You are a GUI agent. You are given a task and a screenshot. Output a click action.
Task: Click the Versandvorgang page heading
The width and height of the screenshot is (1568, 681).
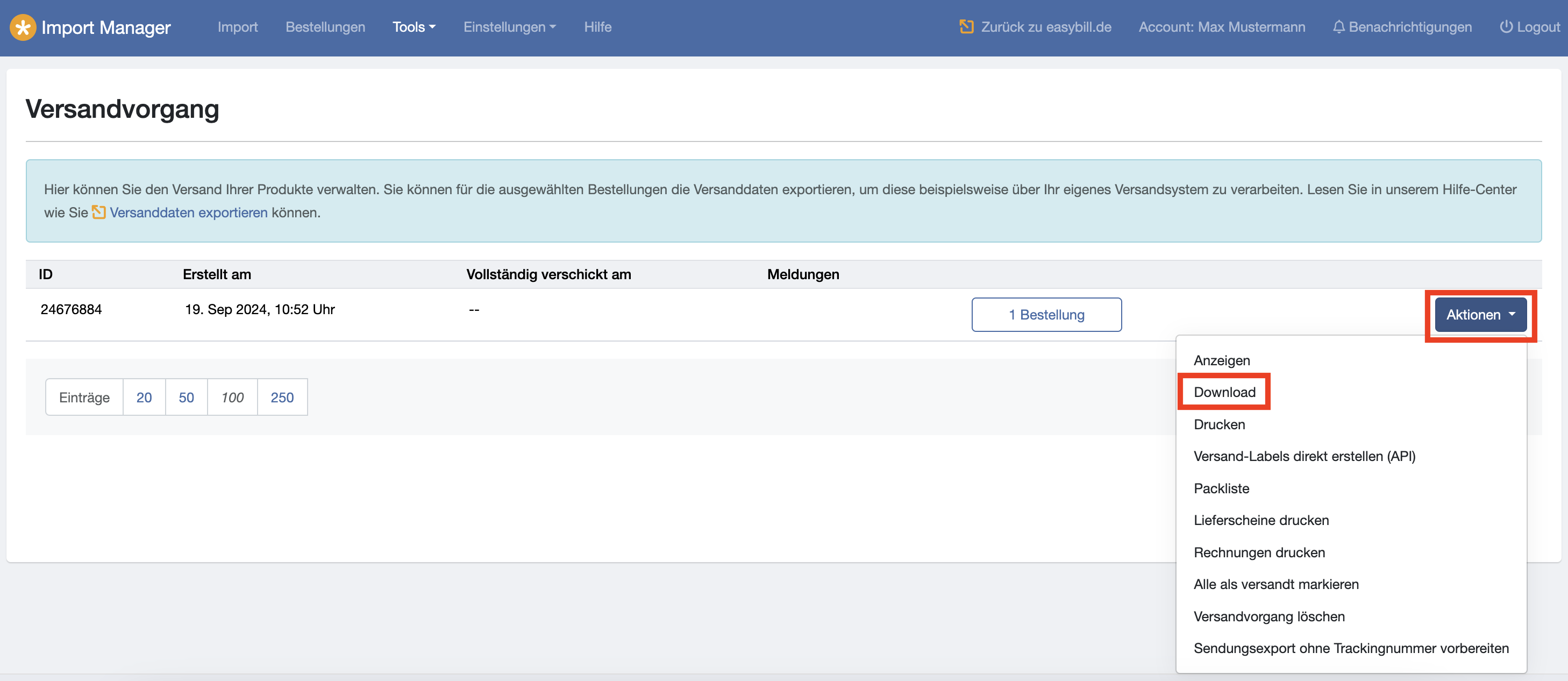(123, 109)
